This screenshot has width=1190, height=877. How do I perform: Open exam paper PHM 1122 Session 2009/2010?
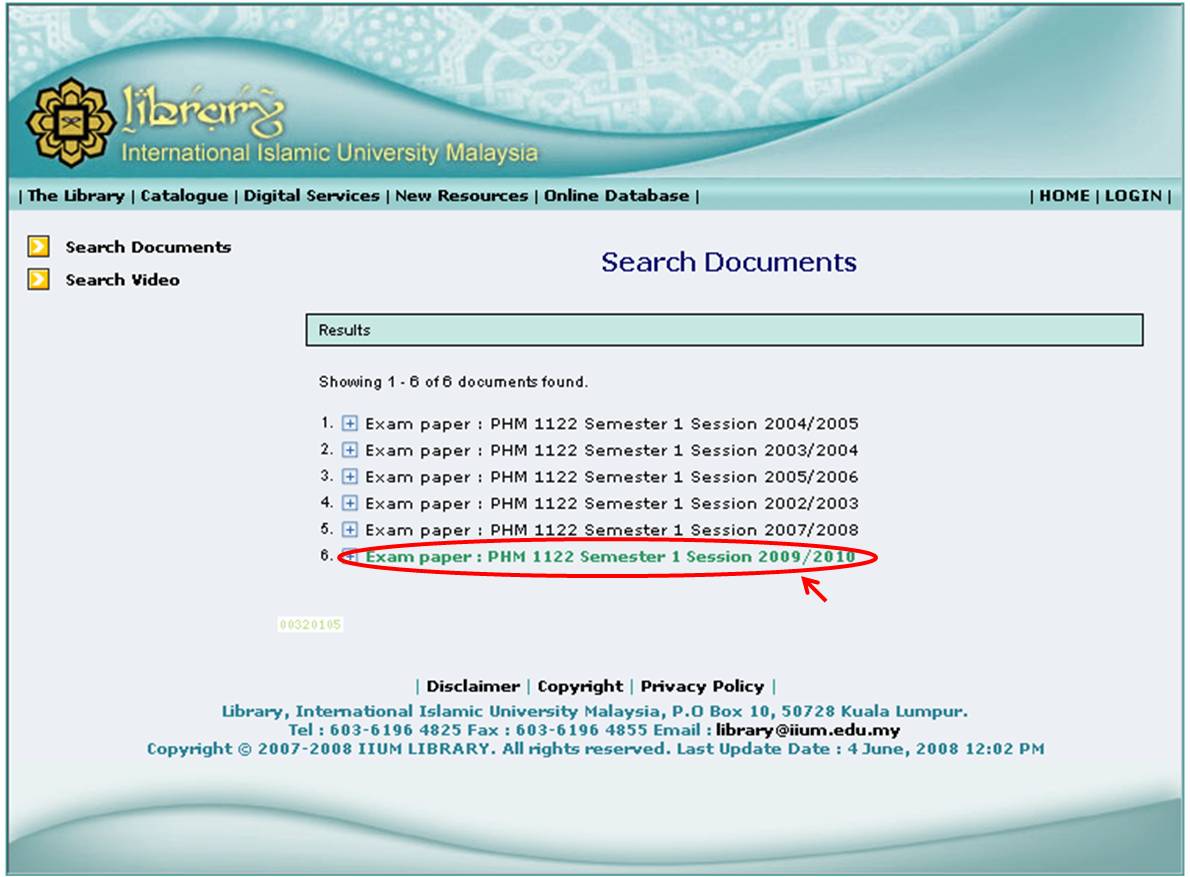point(610,556)
